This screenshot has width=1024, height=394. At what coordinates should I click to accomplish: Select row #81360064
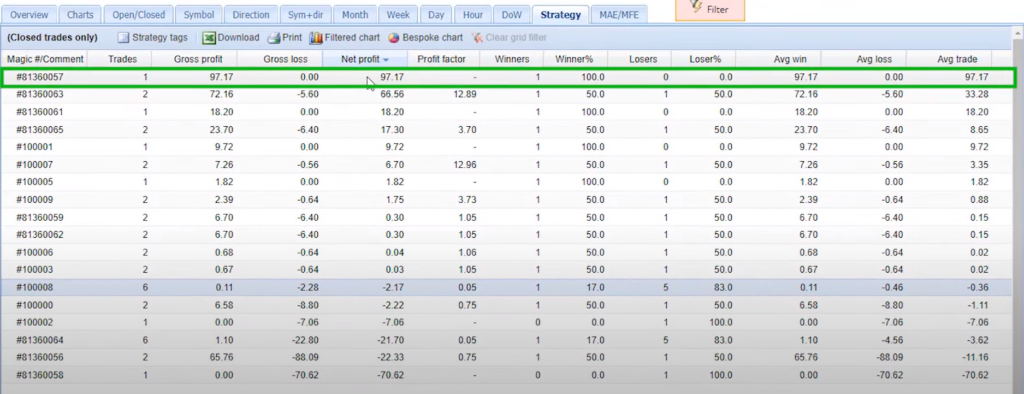507,340
